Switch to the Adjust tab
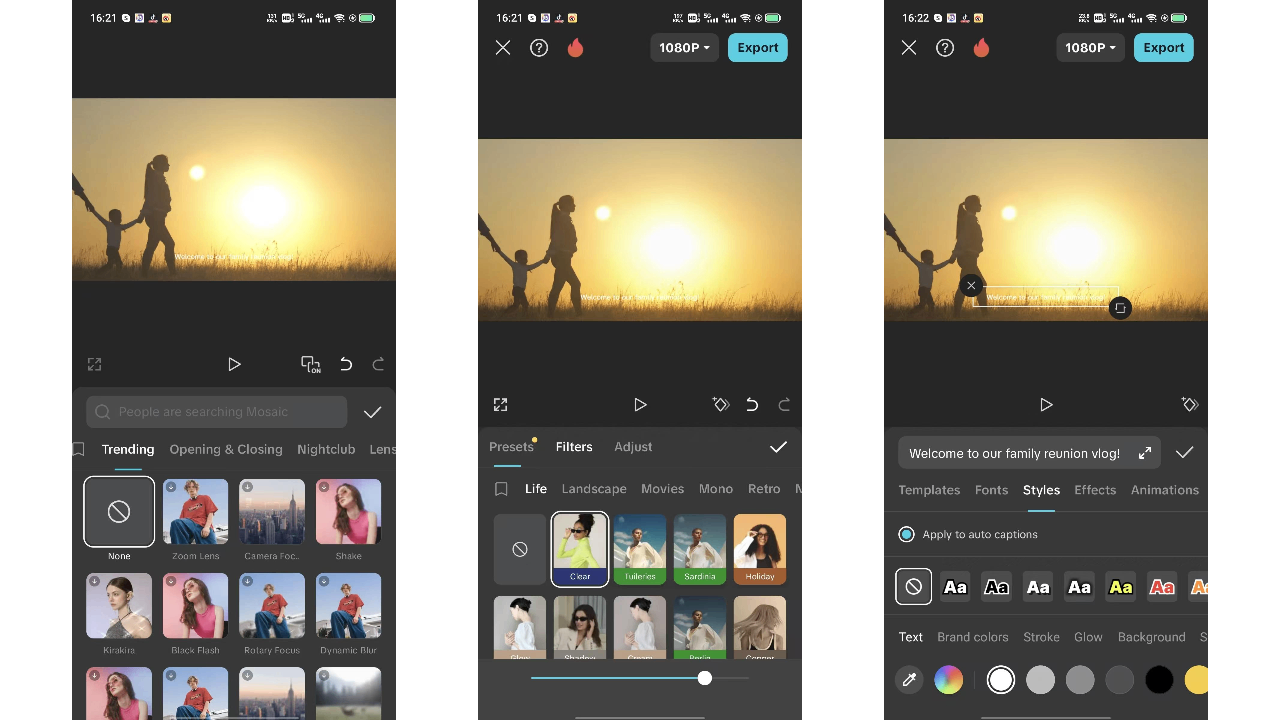The width and height of the screenshot is (1280, 720). pos(633,446)
